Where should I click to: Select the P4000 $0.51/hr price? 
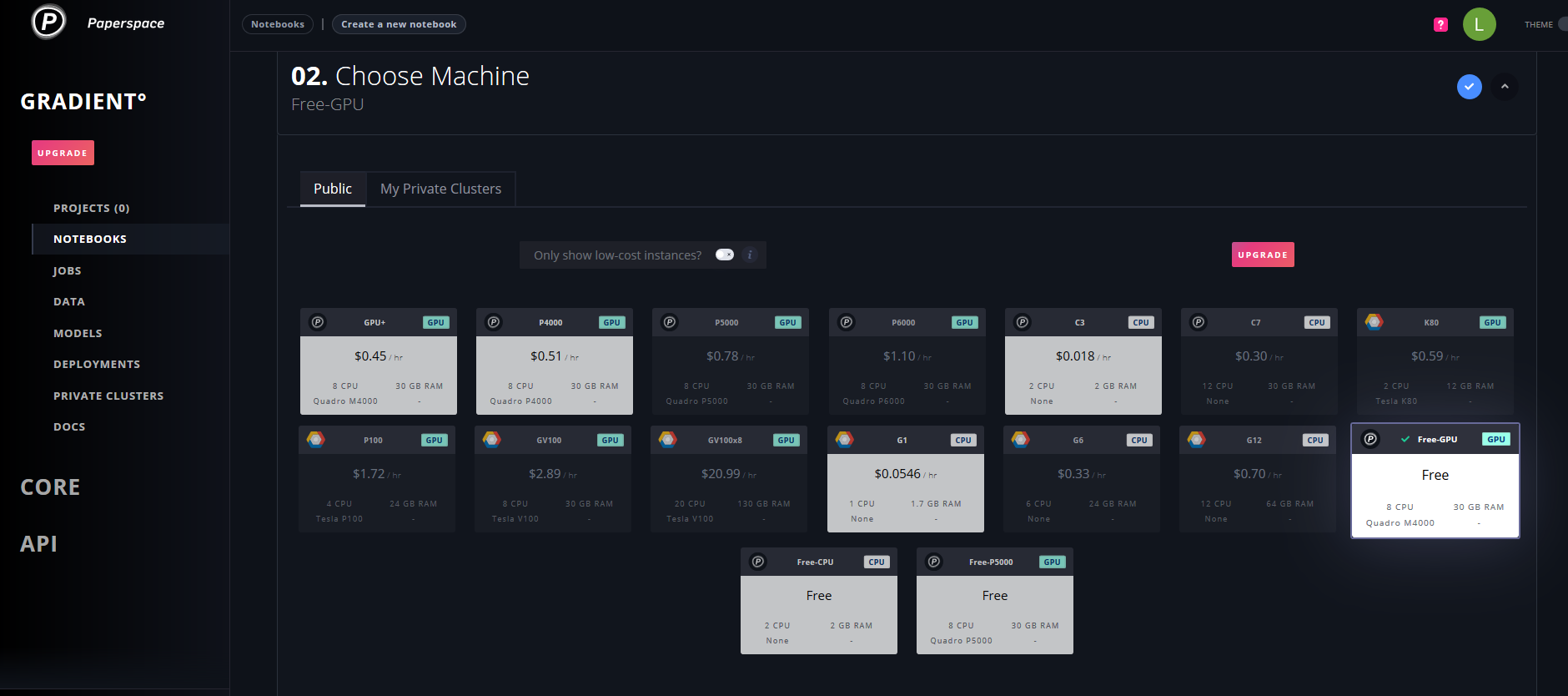555,356
